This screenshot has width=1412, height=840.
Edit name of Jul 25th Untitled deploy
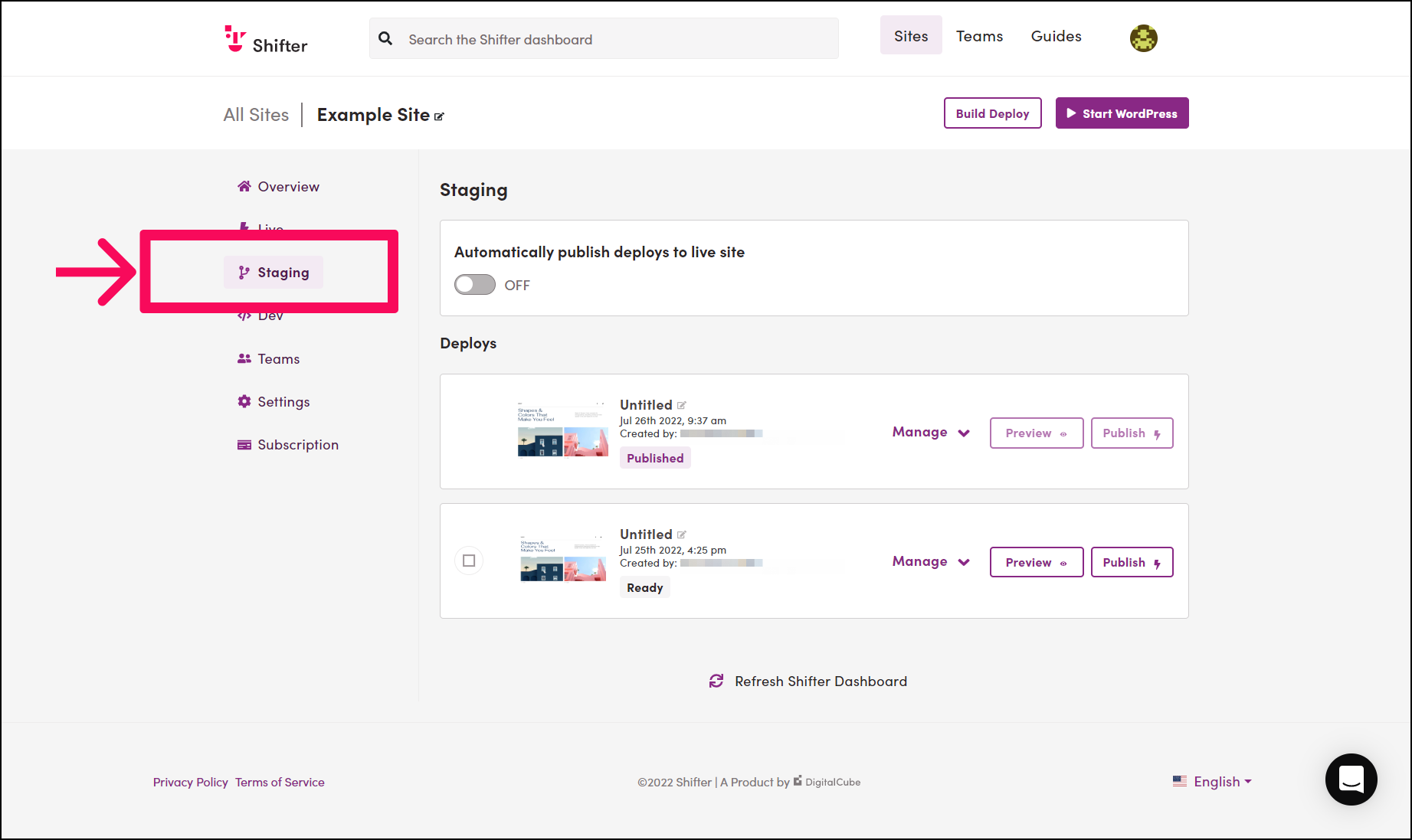click(681, 534)
